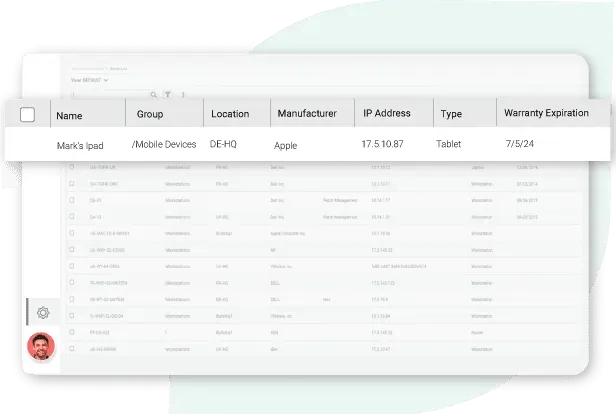Select the 7/5/24 warranty date cell

pos(519,144)
